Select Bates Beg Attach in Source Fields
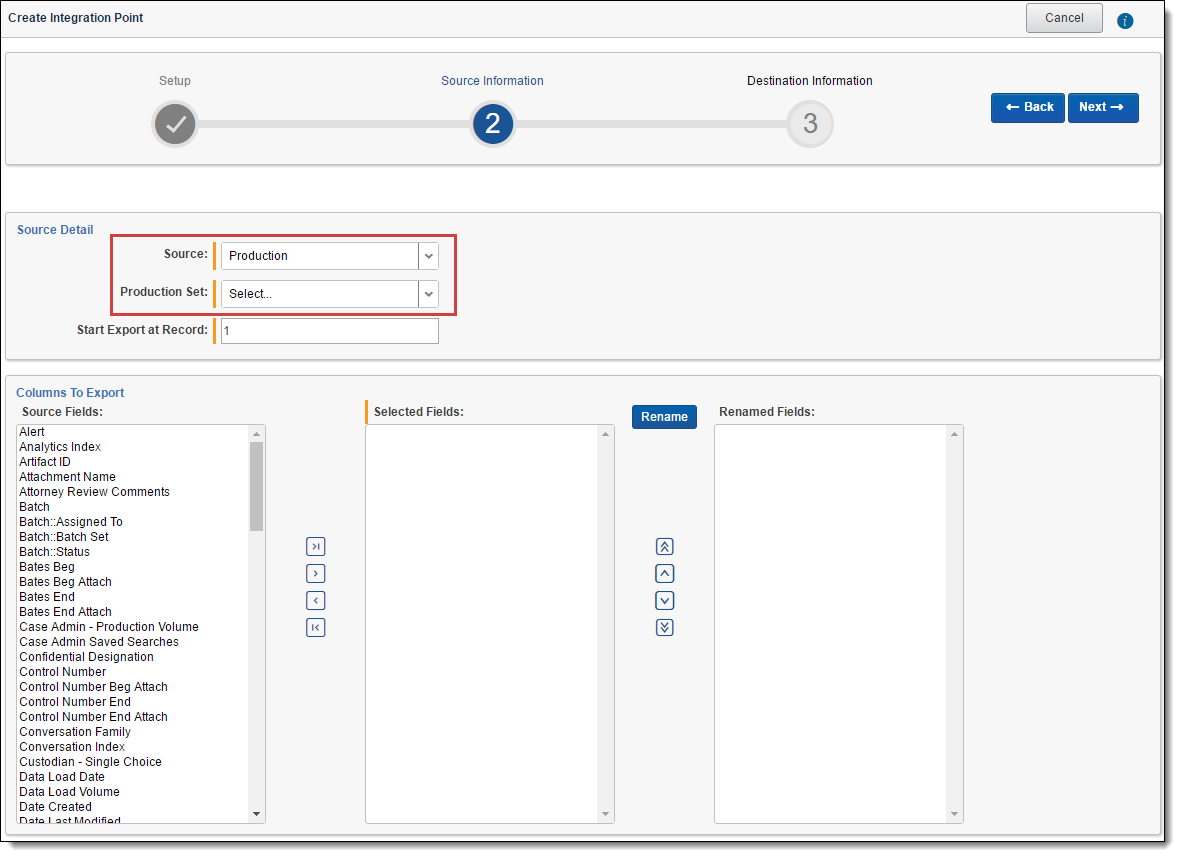The image size is (1180, 857). click(x=65, y=582)
